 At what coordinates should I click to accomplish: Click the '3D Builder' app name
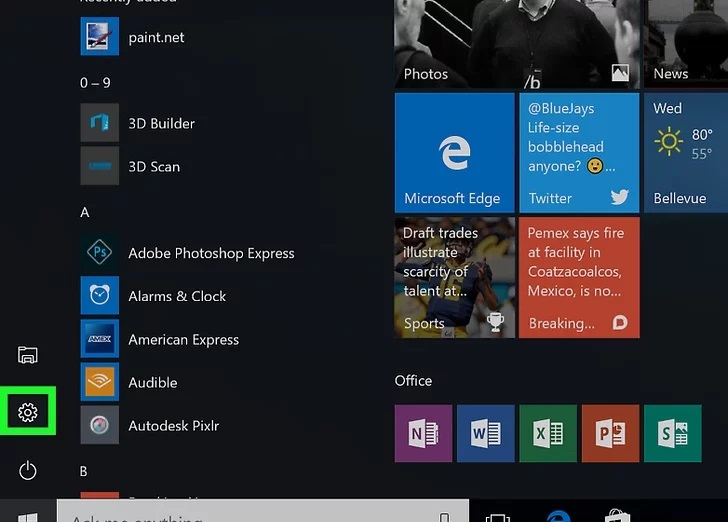tap(162, 124)
